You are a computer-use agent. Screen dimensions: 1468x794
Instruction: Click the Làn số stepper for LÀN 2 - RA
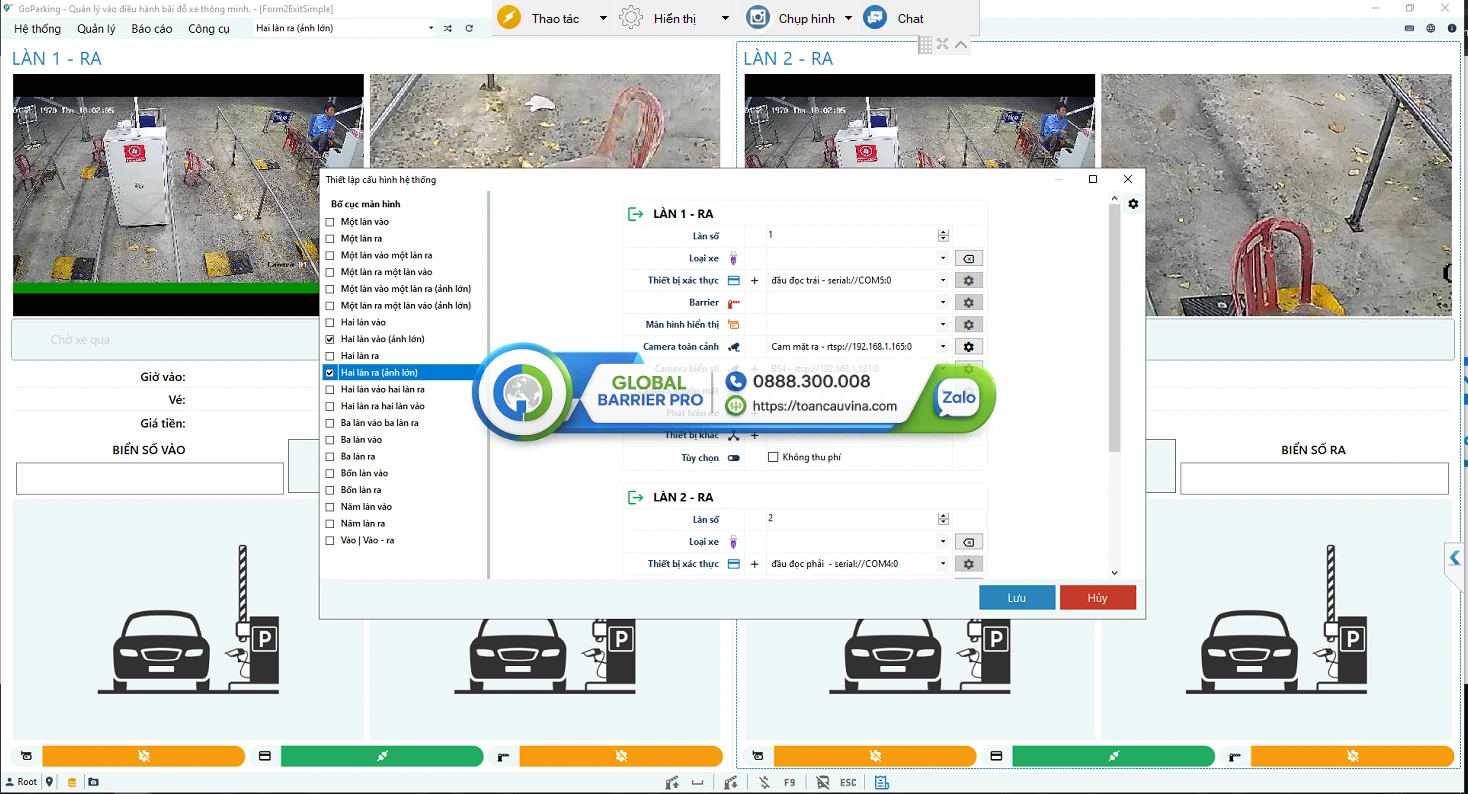click(x=943, y=520)
